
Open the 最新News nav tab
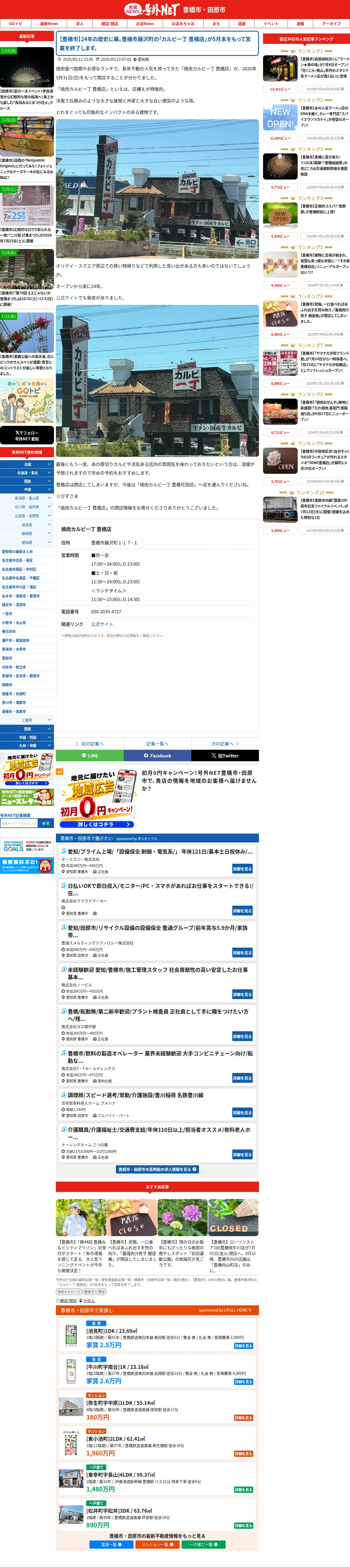click(49, 24)
